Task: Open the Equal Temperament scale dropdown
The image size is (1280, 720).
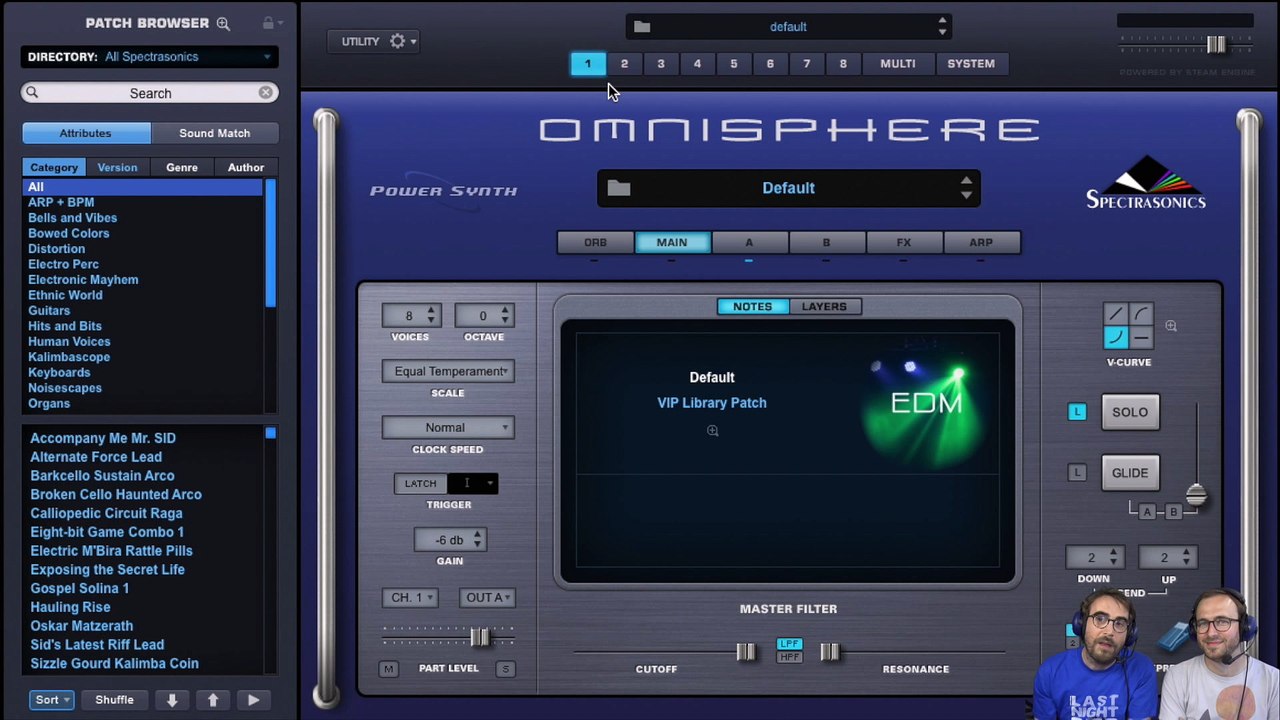Action: (x=448, y=371)
